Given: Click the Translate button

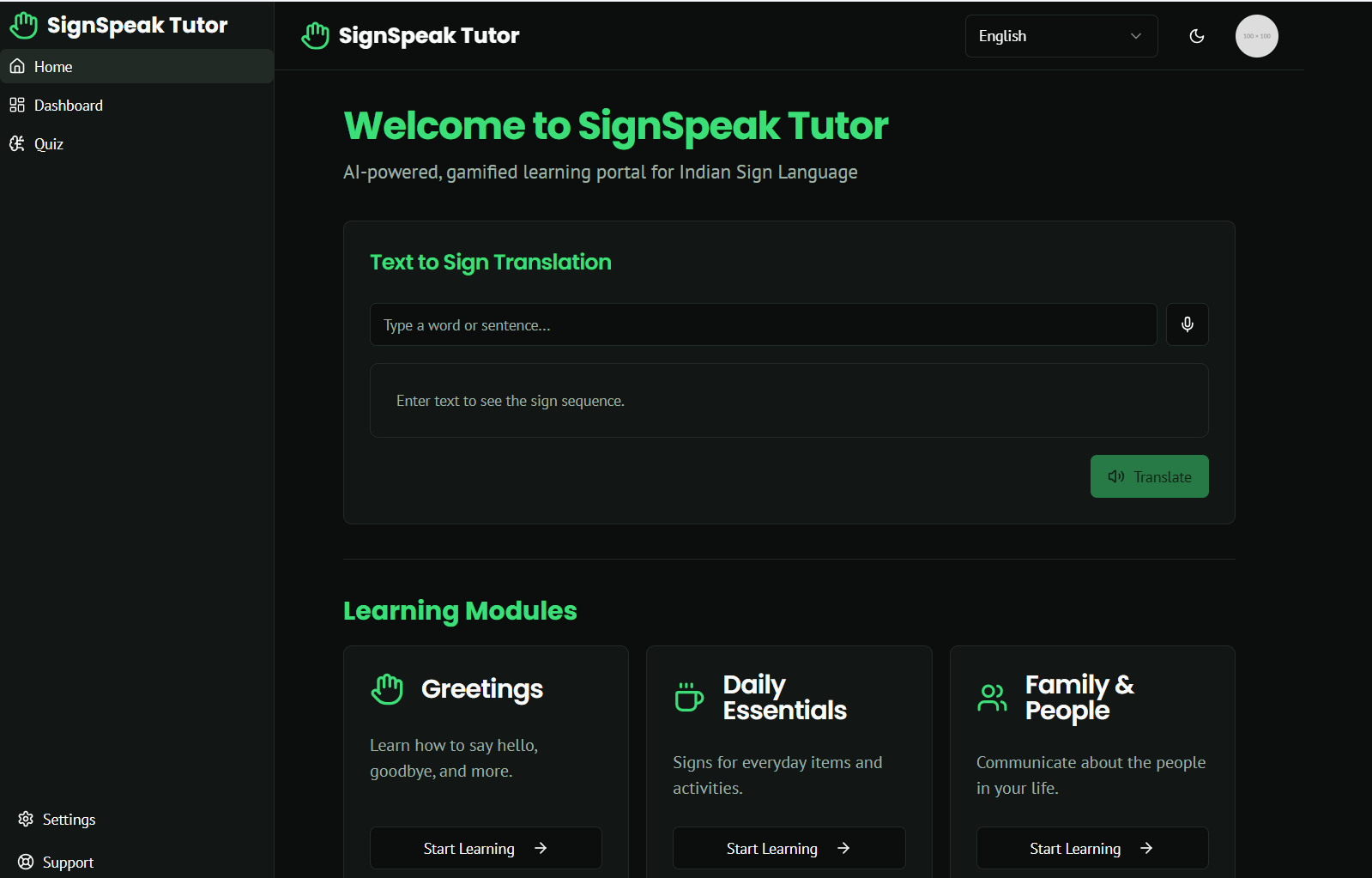Looking at the screenshot, I should (x=1150, y=476).
